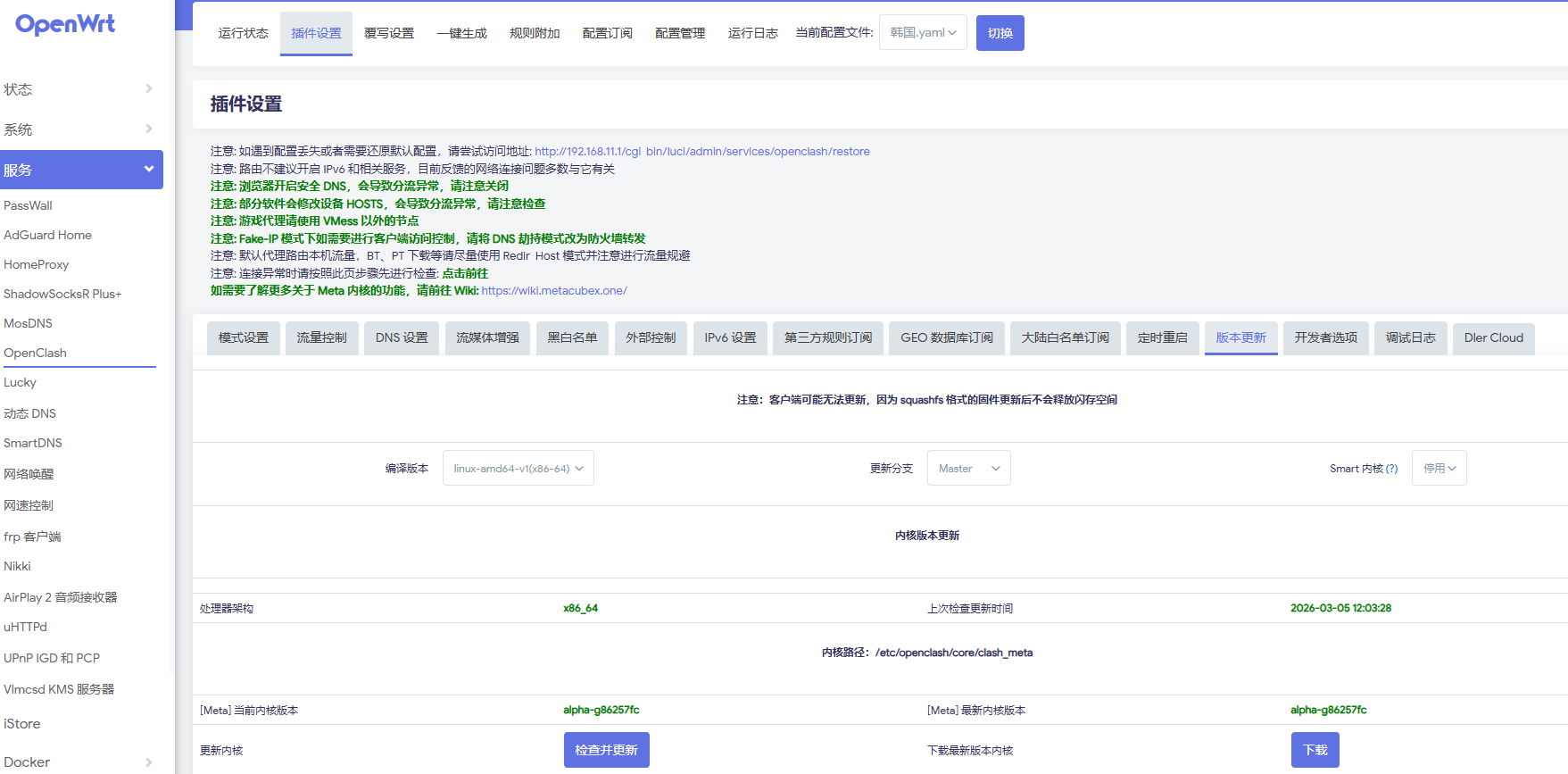Open the 外部控制 sub-tab
Screen dimensions: 1568x774
pyautogui.click(x=651, y=338)
